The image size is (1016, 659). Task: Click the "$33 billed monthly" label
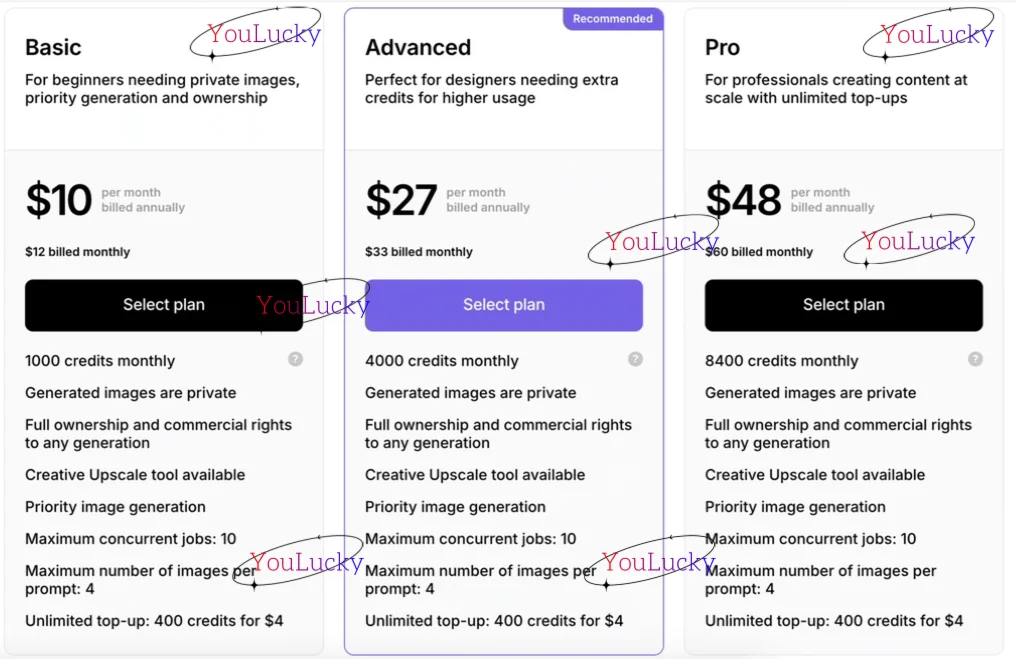coord(418,252)
